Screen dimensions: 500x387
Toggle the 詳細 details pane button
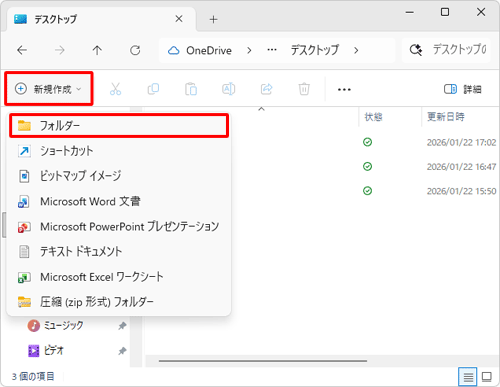click(463, 89)
